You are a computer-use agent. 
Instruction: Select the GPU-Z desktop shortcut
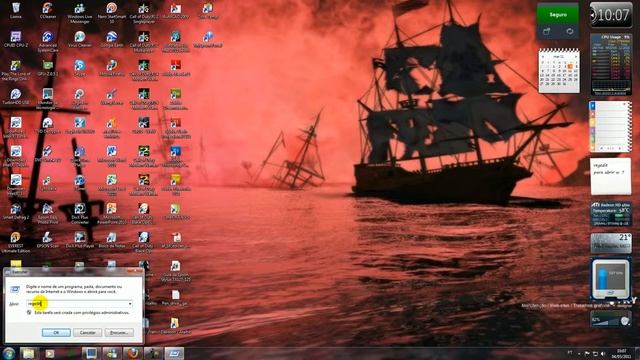(48, 68)
